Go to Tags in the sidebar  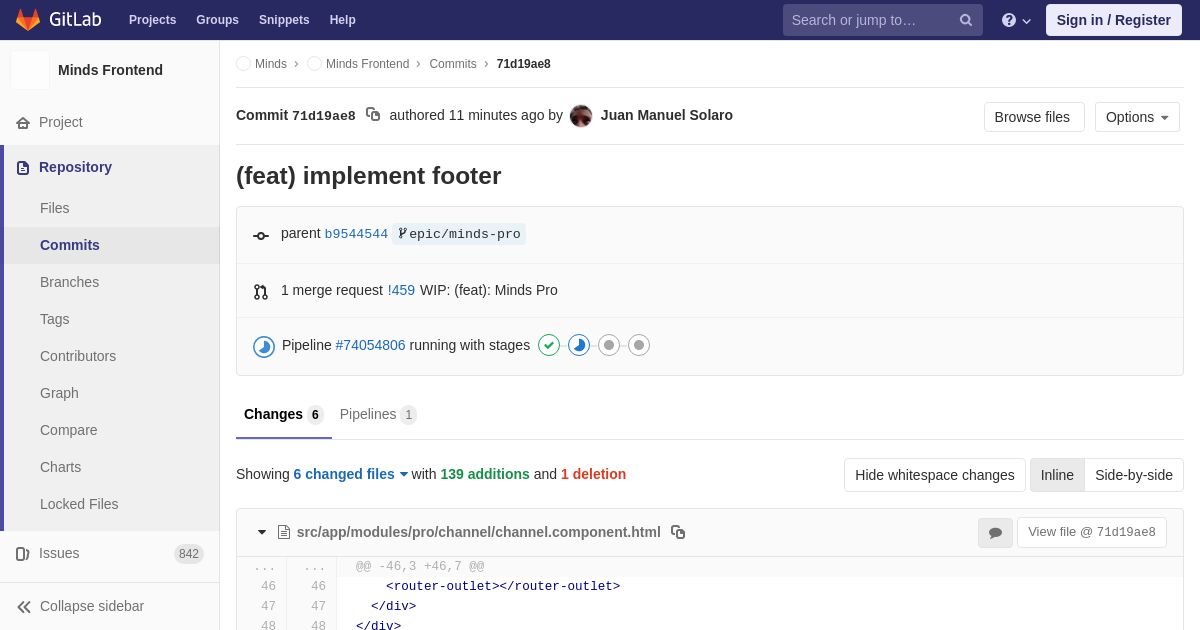(x=55, y=319)
